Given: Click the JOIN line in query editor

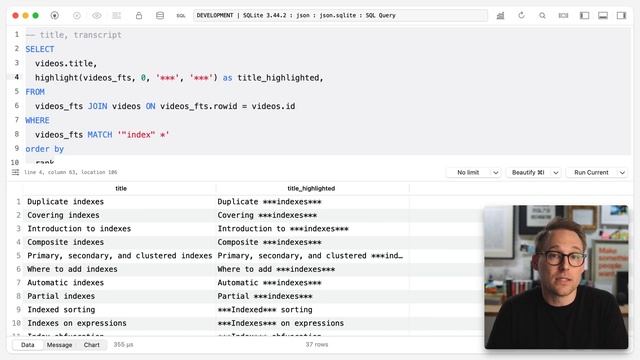Looking at the screenshot, I should tap(165, 106).
